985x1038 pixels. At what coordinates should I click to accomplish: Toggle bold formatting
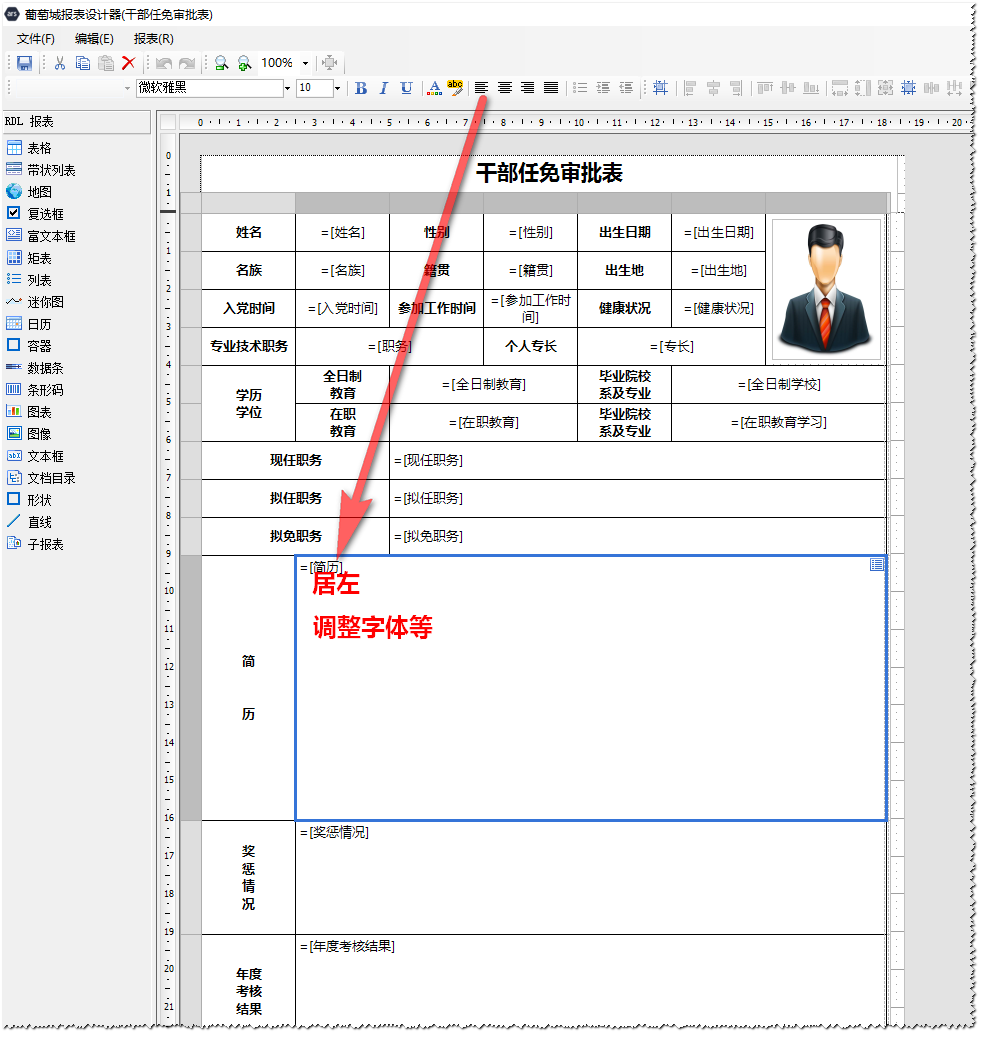[x=361, y=88]
